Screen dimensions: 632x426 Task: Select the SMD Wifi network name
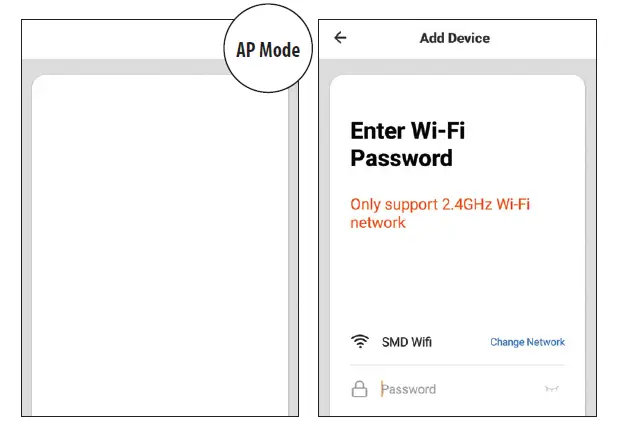pyautogui.click(x=407, y=342)
